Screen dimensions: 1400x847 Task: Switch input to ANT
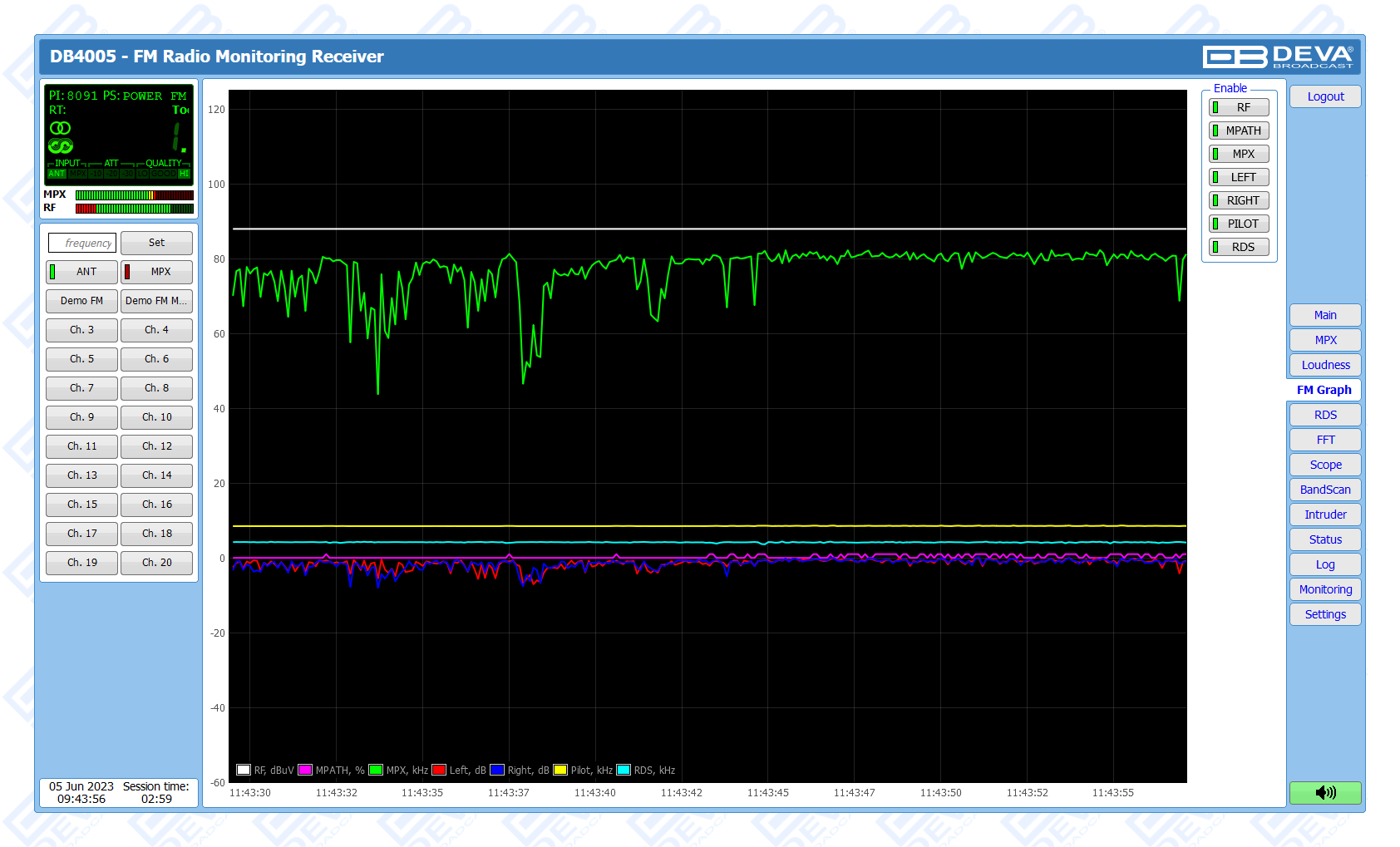[x=81, y=272]
